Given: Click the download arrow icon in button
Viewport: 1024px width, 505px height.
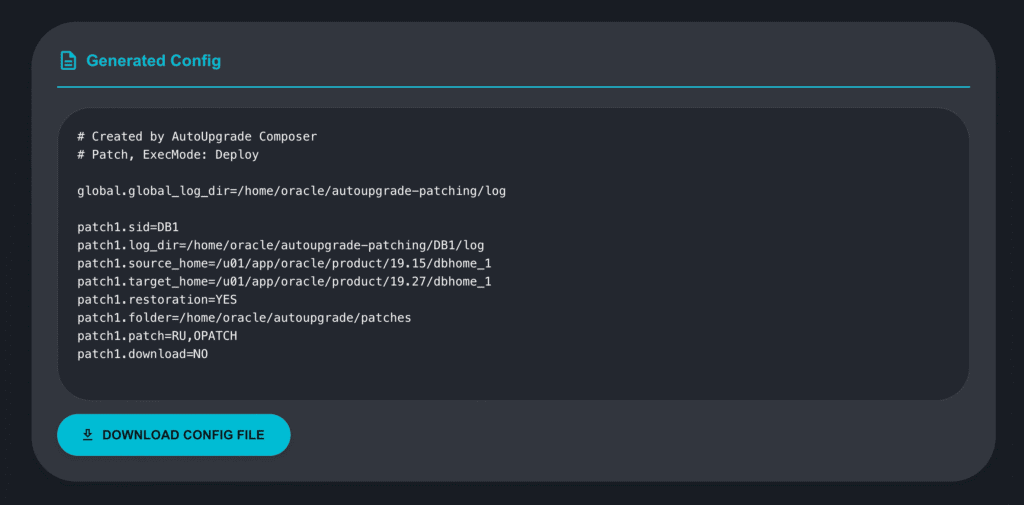Looking at the screenshot, I should pos(88,435).
